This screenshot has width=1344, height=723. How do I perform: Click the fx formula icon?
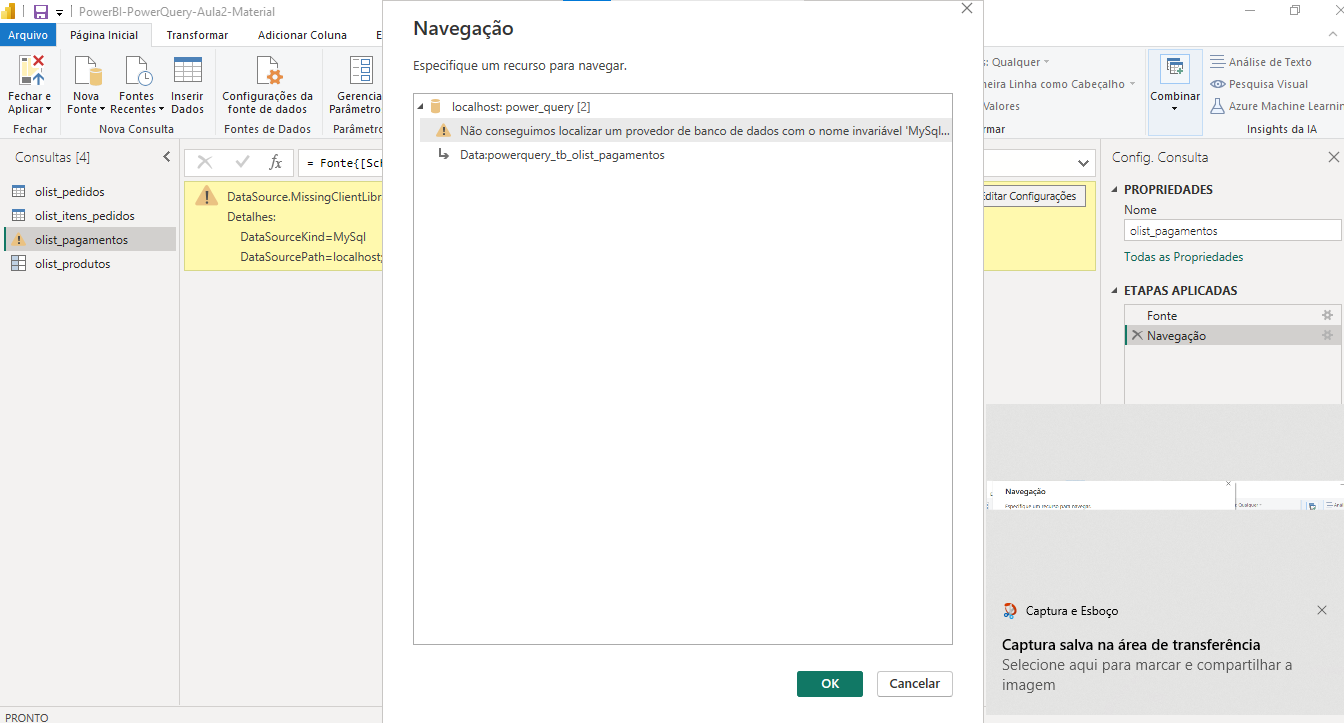pyautogui.click(x=276, y=163)
